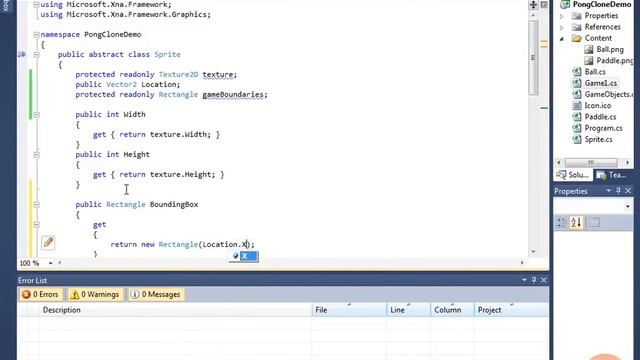This screenshot has height=360, width=640.
Task: Collapse the Height property block
Action: click(x=36, y=155)
